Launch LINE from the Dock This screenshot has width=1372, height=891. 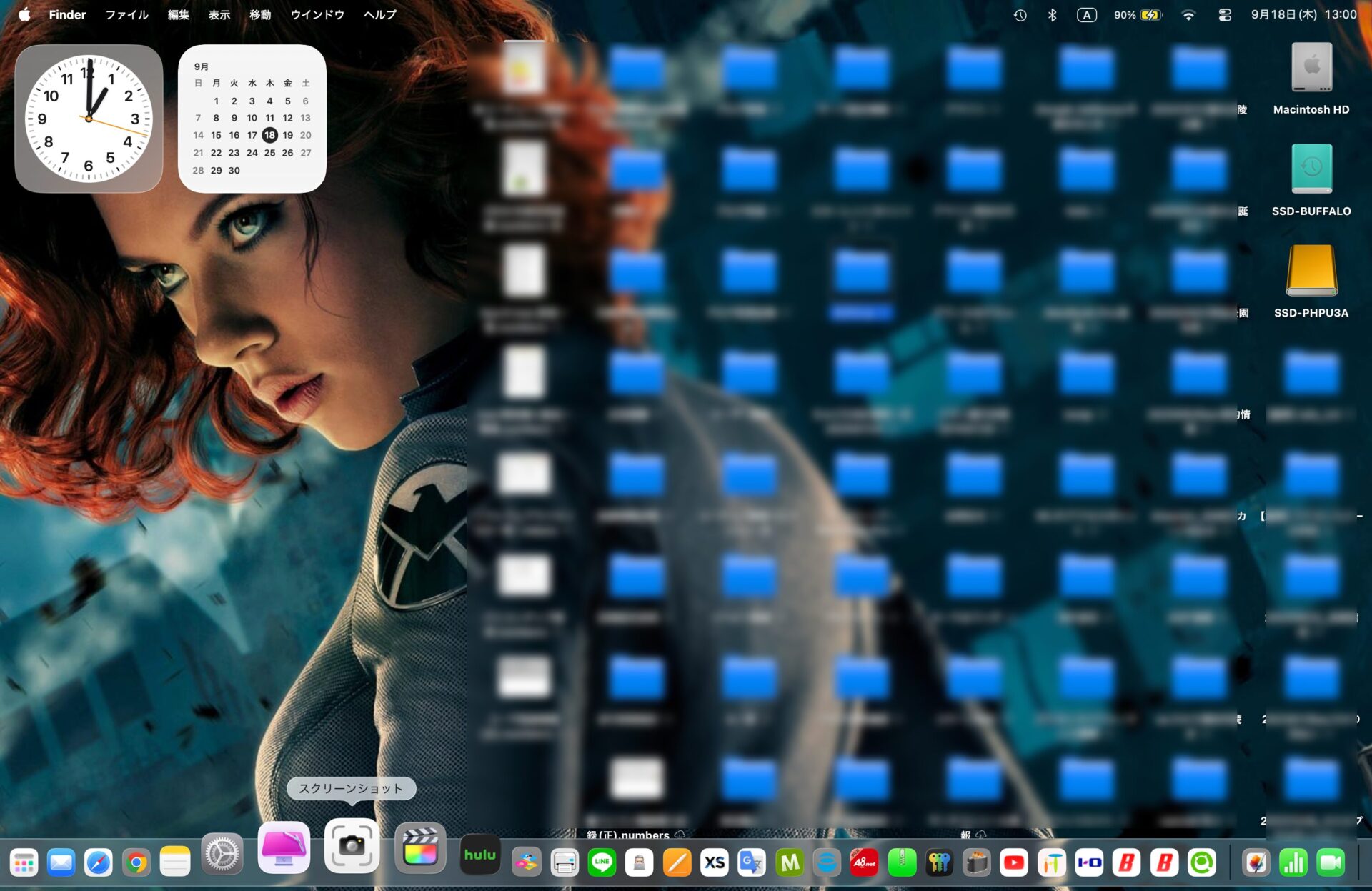602,862
